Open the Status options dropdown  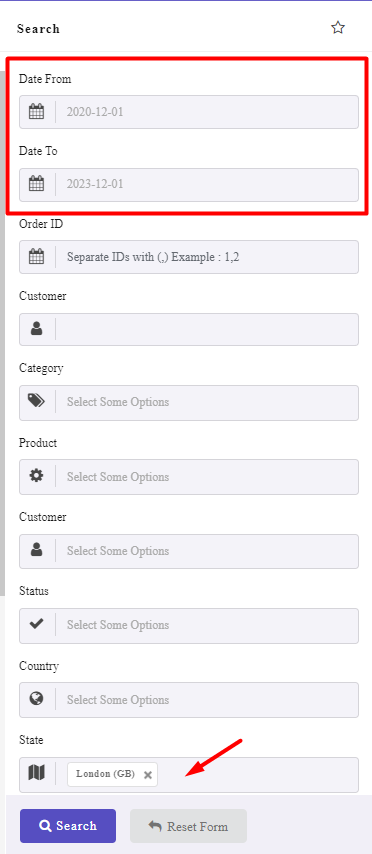207,625
